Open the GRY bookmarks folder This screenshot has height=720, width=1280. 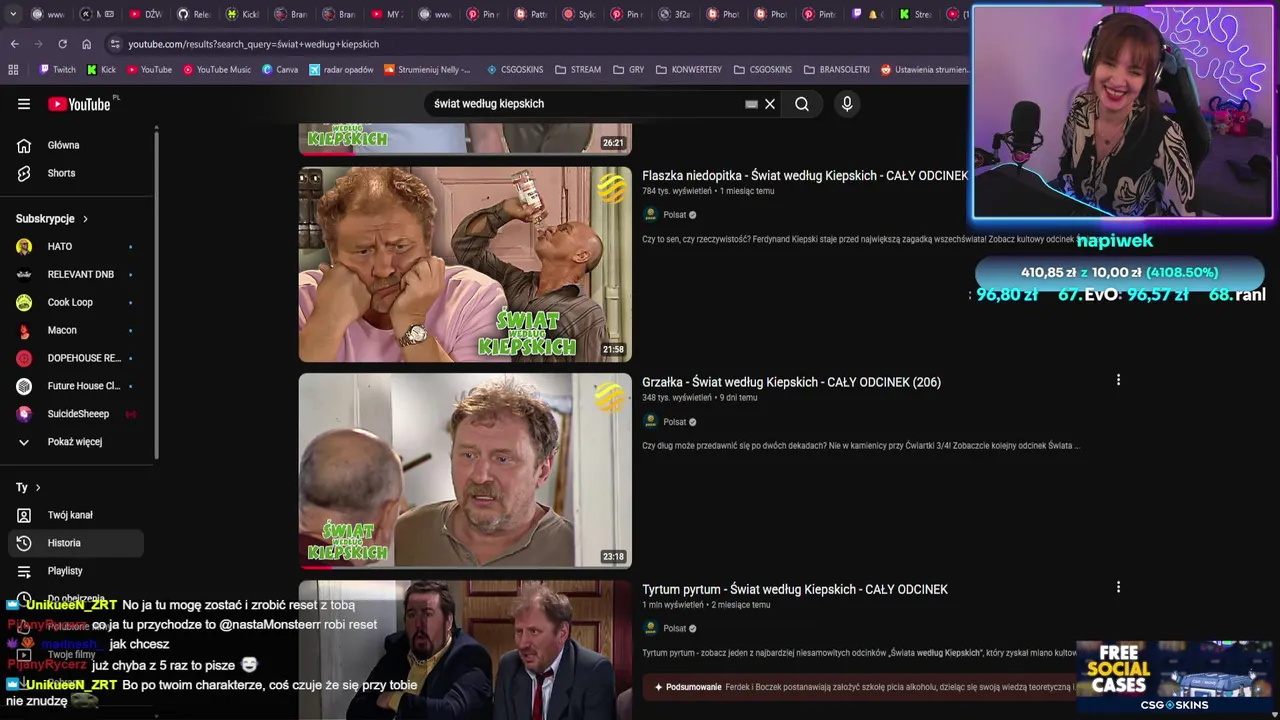[629, 70]
